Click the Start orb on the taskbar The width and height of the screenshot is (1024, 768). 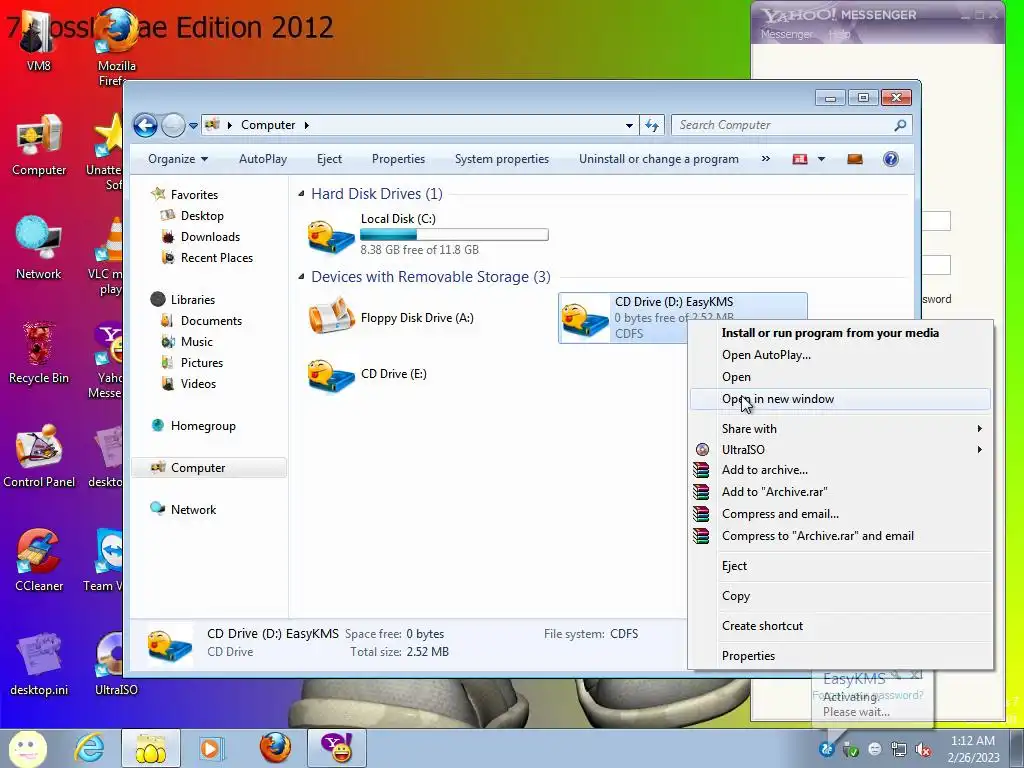(26, 748)
